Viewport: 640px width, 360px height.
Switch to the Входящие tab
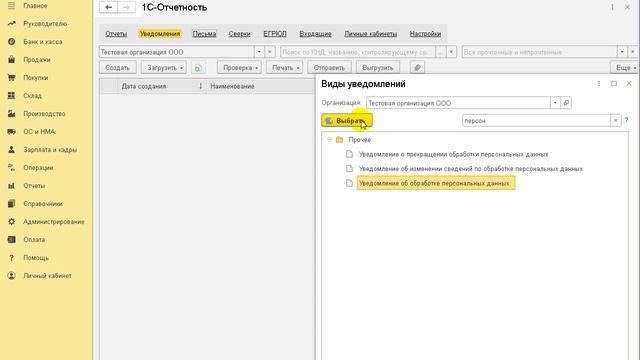click(x=315, y=34)
